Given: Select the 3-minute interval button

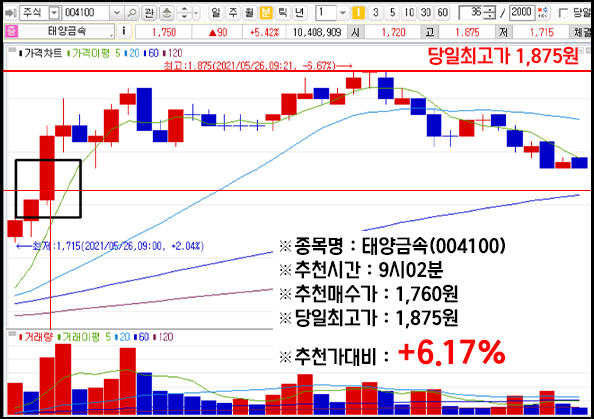Looking at the screenshot, I should (375, 13).
